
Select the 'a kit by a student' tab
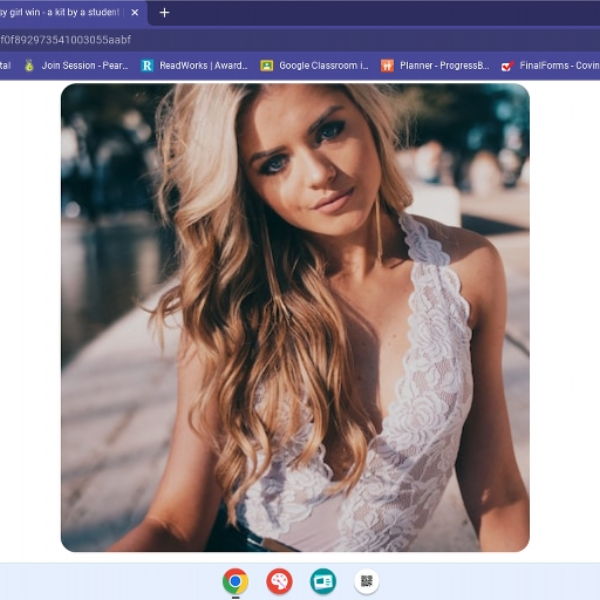pyautogui.click(x=71, y=13)
